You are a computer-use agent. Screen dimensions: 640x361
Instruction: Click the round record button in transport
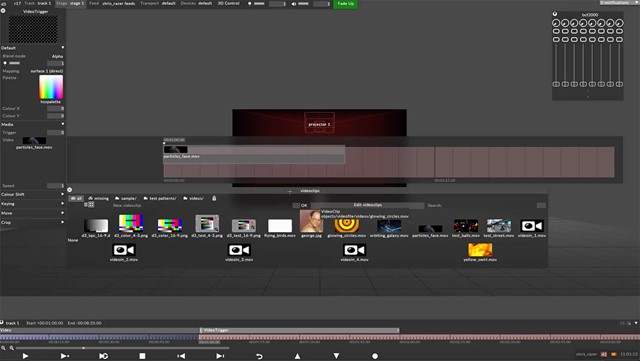[375, 356]
